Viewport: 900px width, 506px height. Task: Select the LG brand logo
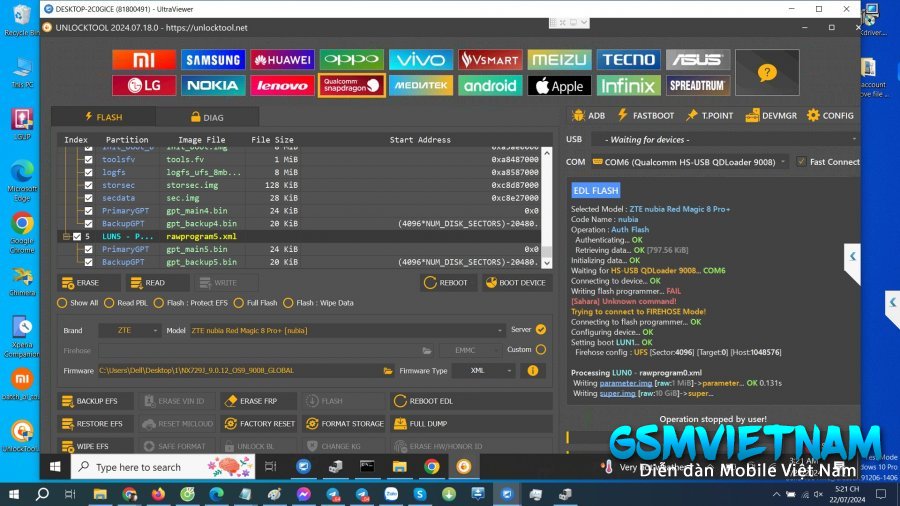[x=144, y=85]
